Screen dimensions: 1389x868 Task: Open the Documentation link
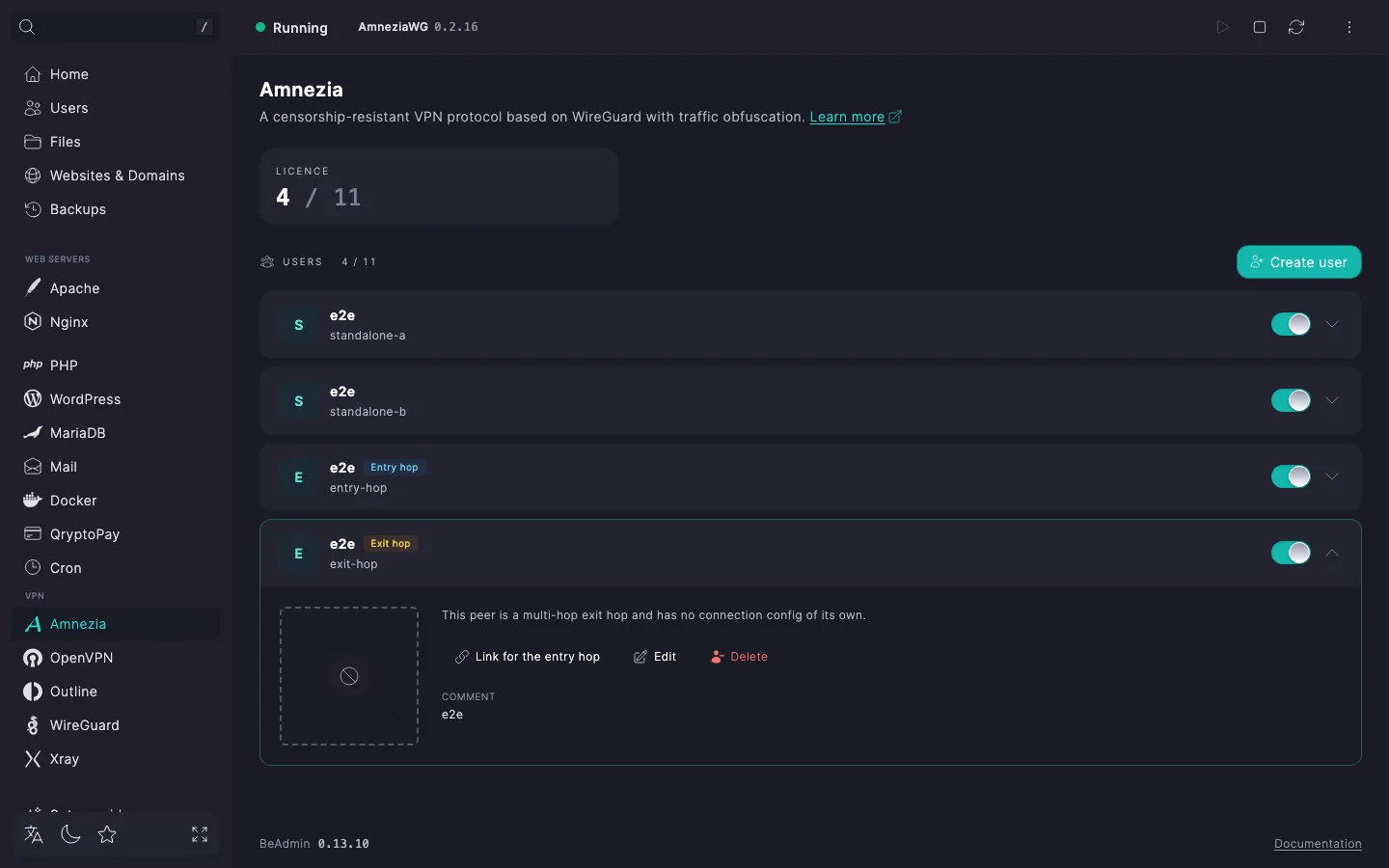1318,844
